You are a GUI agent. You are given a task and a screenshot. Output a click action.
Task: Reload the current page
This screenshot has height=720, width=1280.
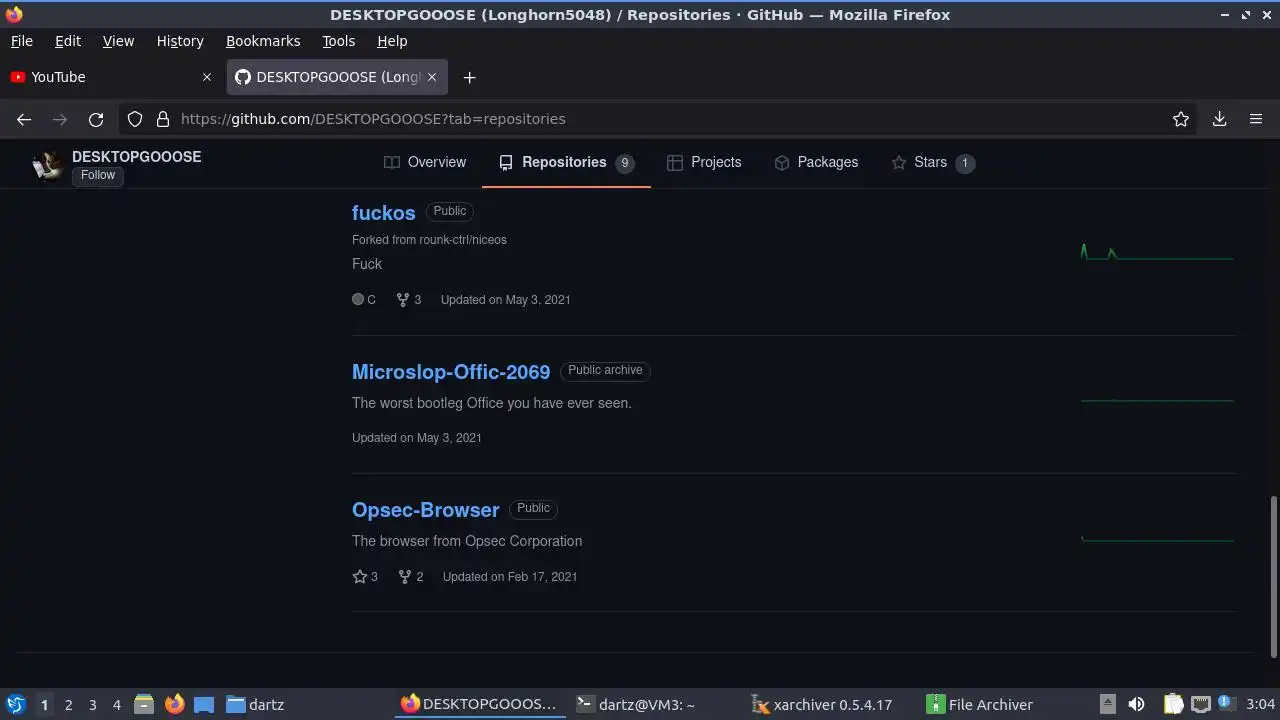96,119
